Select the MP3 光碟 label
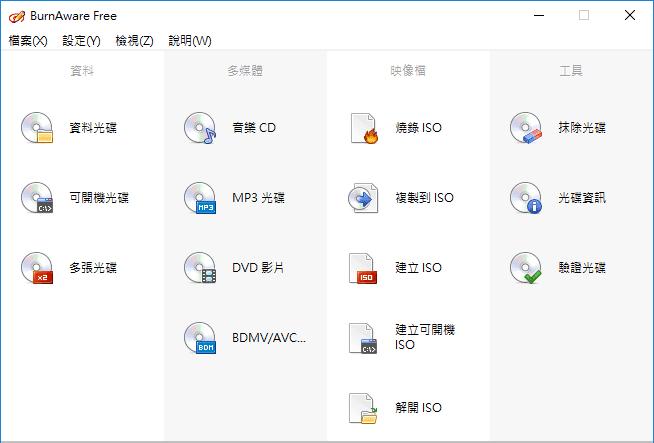The width and height of the screenshot is (654, 443). (x=258, y=198)
